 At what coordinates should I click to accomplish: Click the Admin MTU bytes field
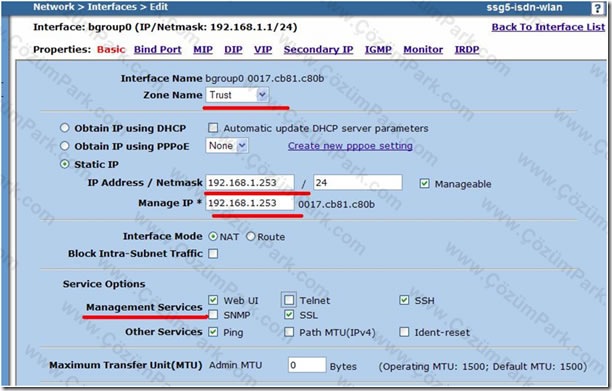click(307, 365)
